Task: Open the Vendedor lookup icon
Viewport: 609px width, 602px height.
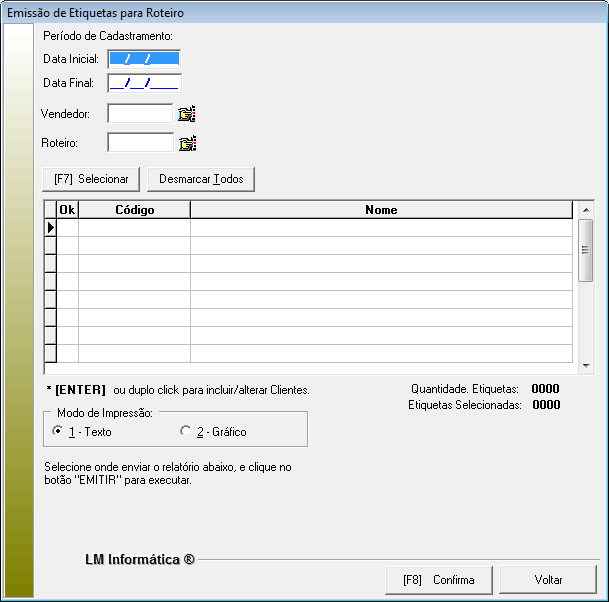Action: click(187, 114)
